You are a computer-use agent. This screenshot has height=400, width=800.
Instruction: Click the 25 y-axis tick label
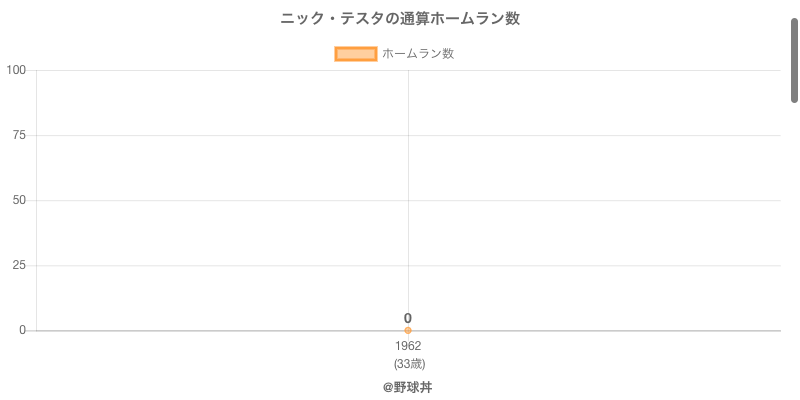point(19,265)
